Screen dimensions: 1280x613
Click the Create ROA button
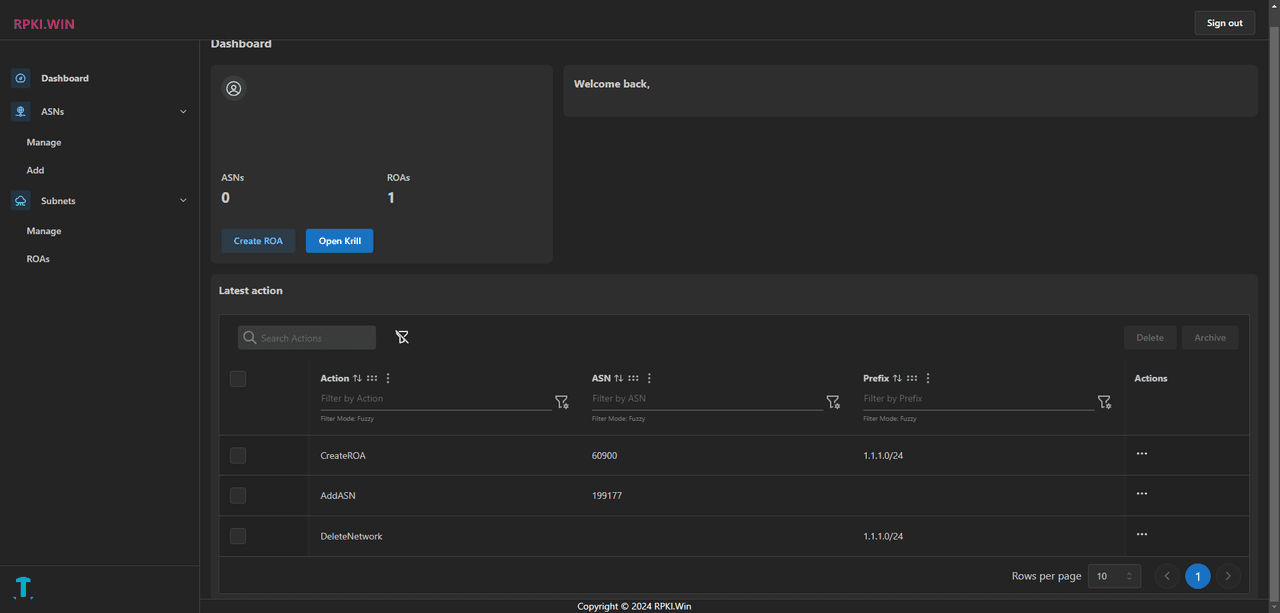258,241
